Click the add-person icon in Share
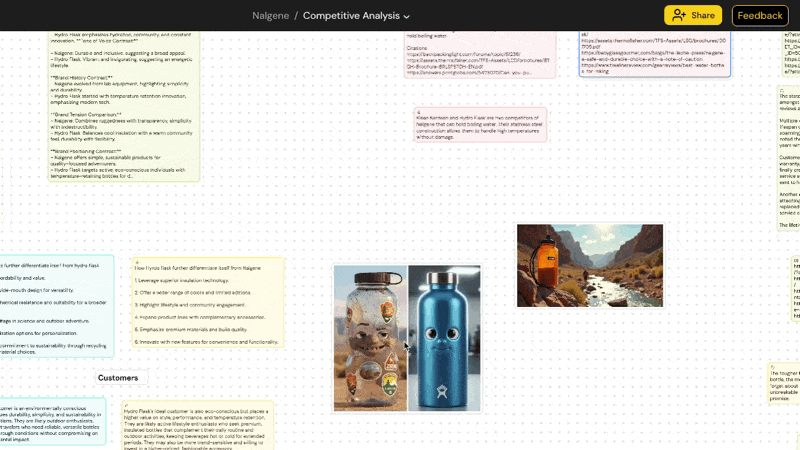 pos(679,15)
